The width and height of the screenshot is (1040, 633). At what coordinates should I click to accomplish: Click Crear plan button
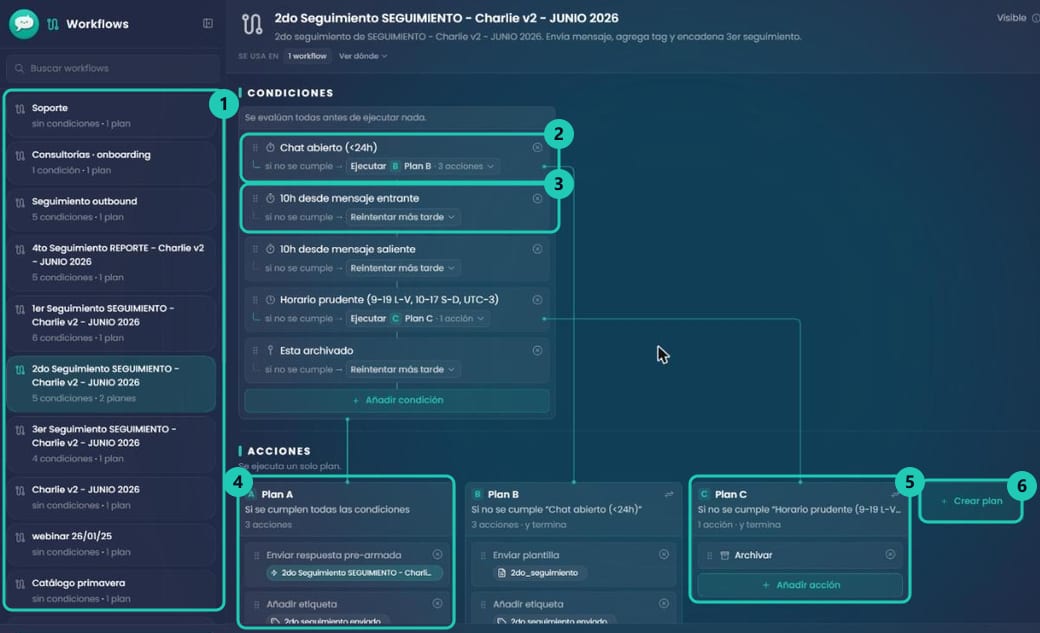click(x=971, y=501)
